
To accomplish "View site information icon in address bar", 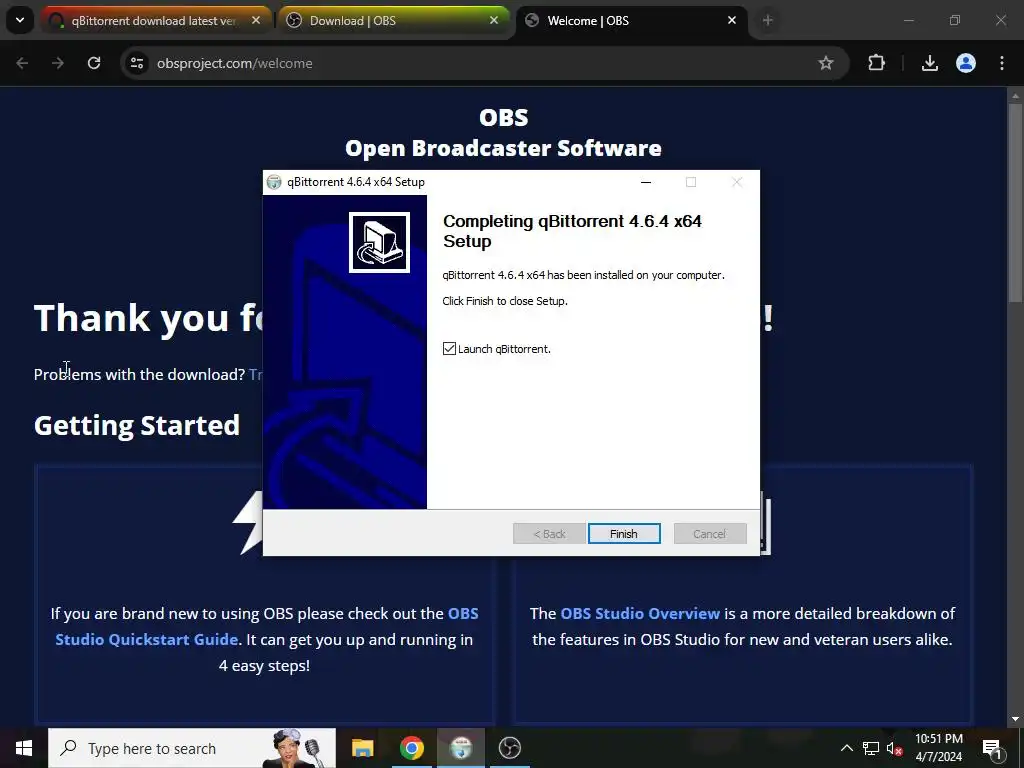I will pos(137,63).
